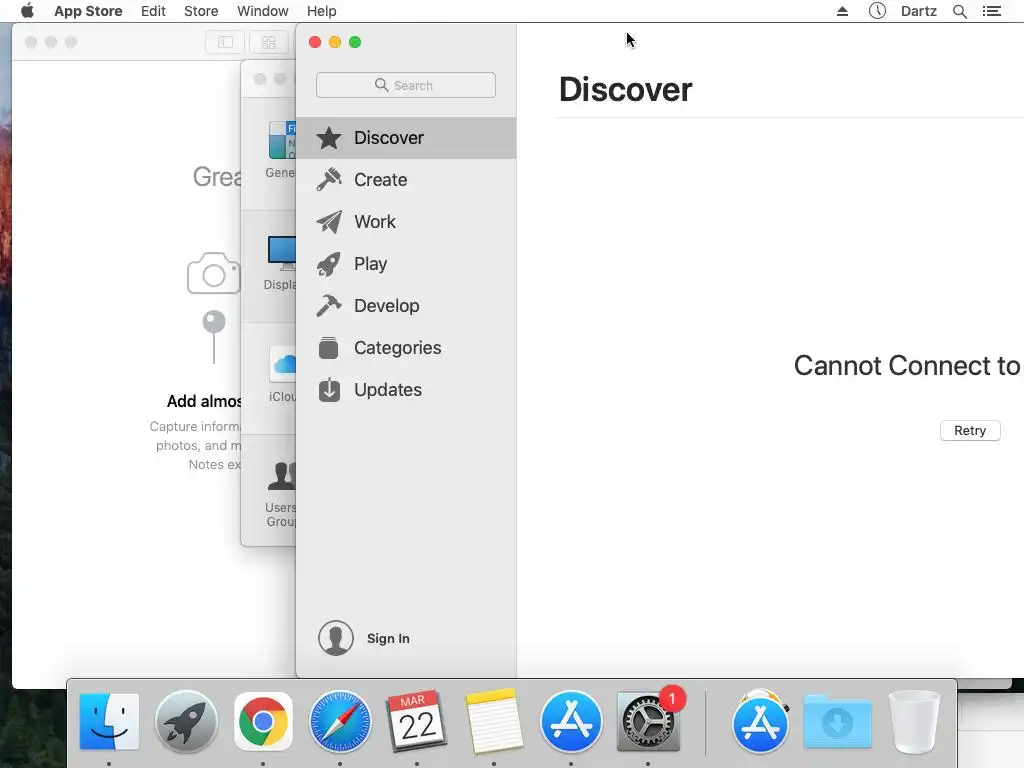
Task: Open Calendar from the Dock
Action: pos(417,722)
